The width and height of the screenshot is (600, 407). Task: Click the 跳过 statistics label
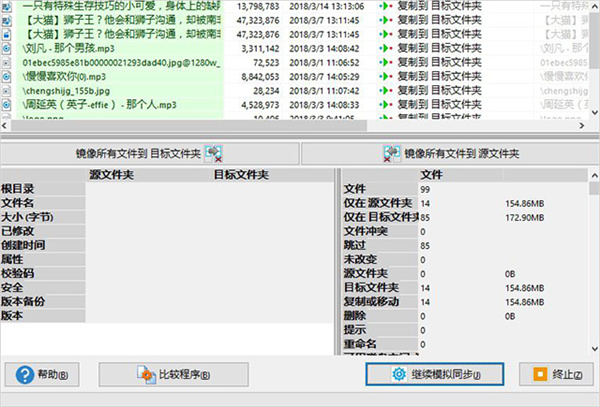[355, 245]
